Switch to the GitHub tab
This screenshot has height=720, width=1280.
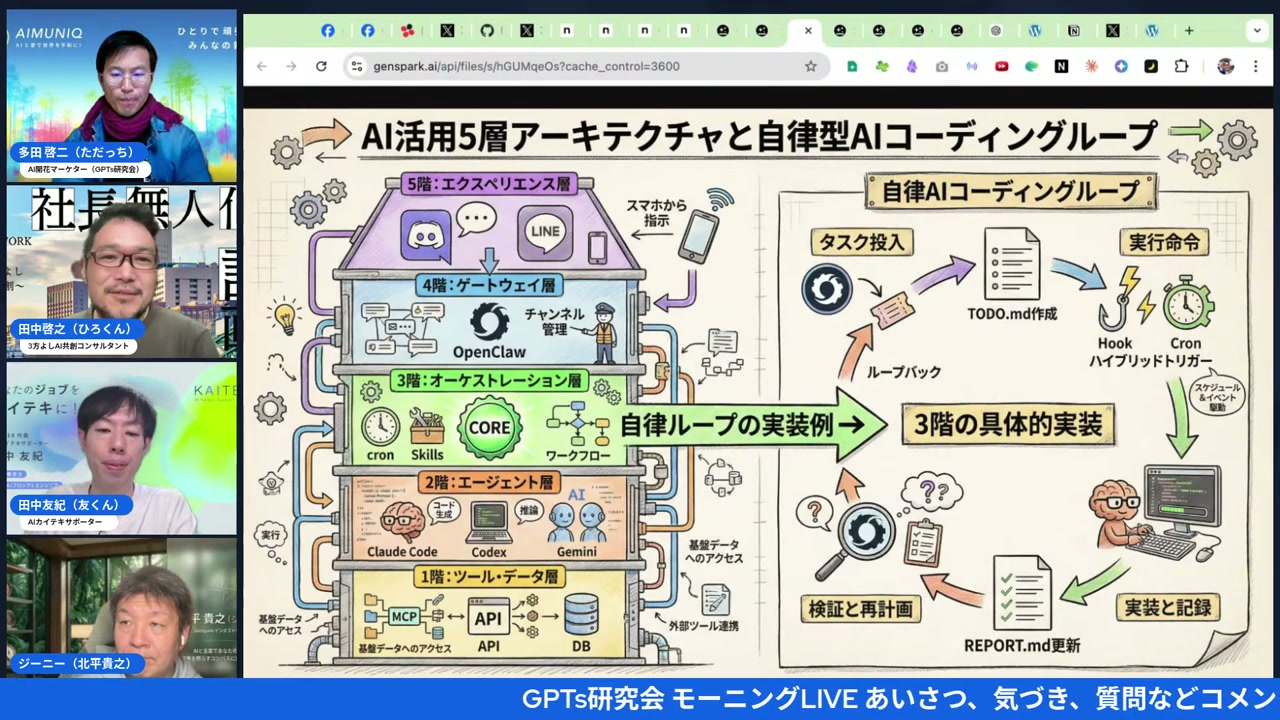[486, 31]
